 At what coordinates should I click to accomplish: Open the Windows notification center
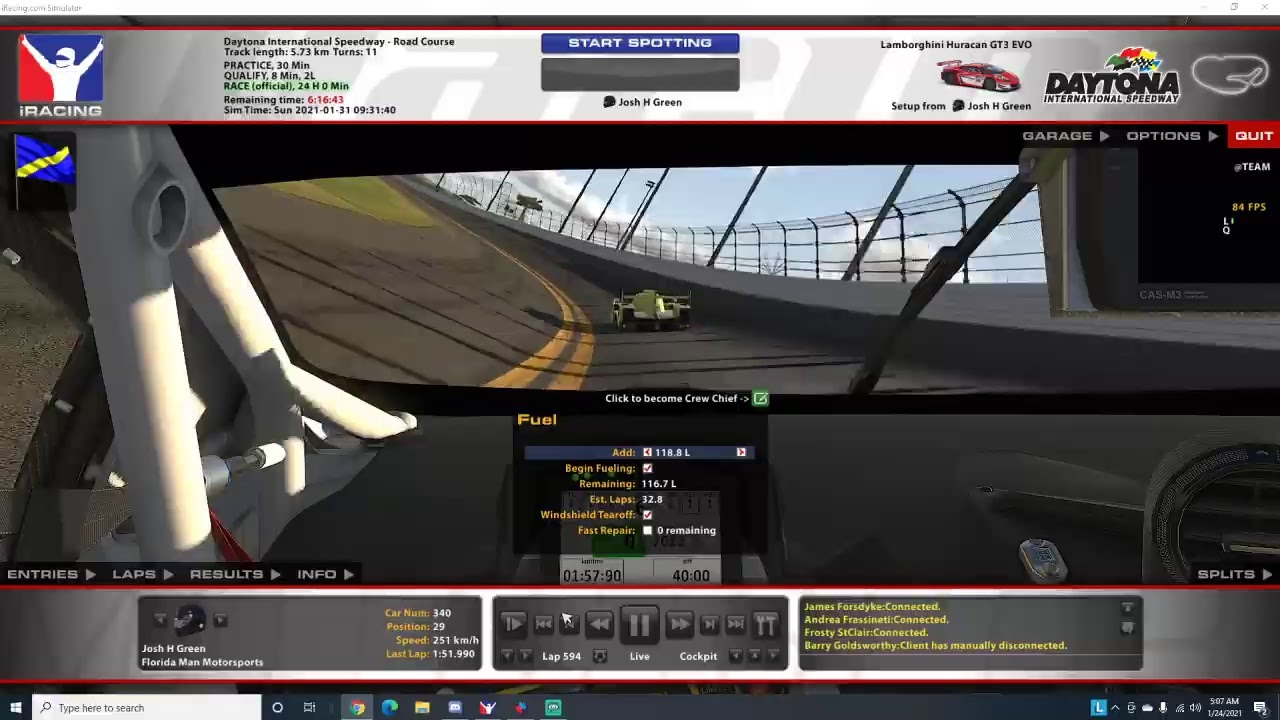click(1260, 708)
